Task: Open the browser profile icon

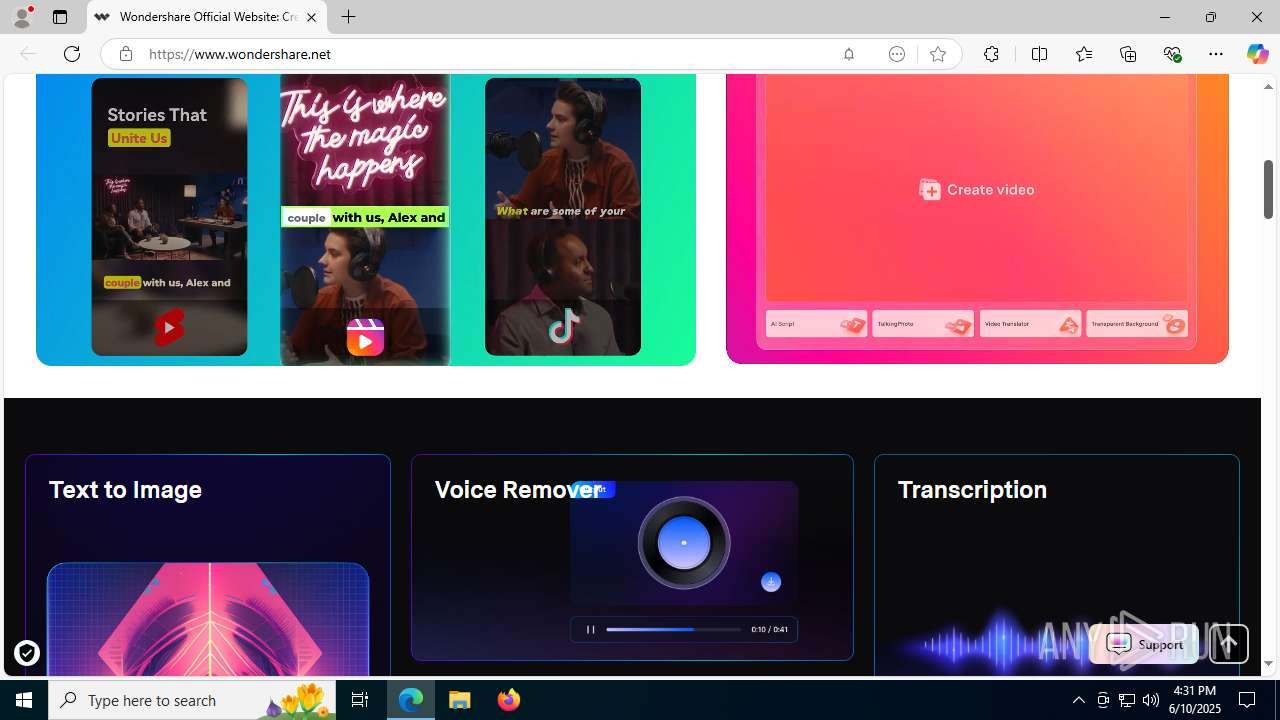Action: point(22,17)
